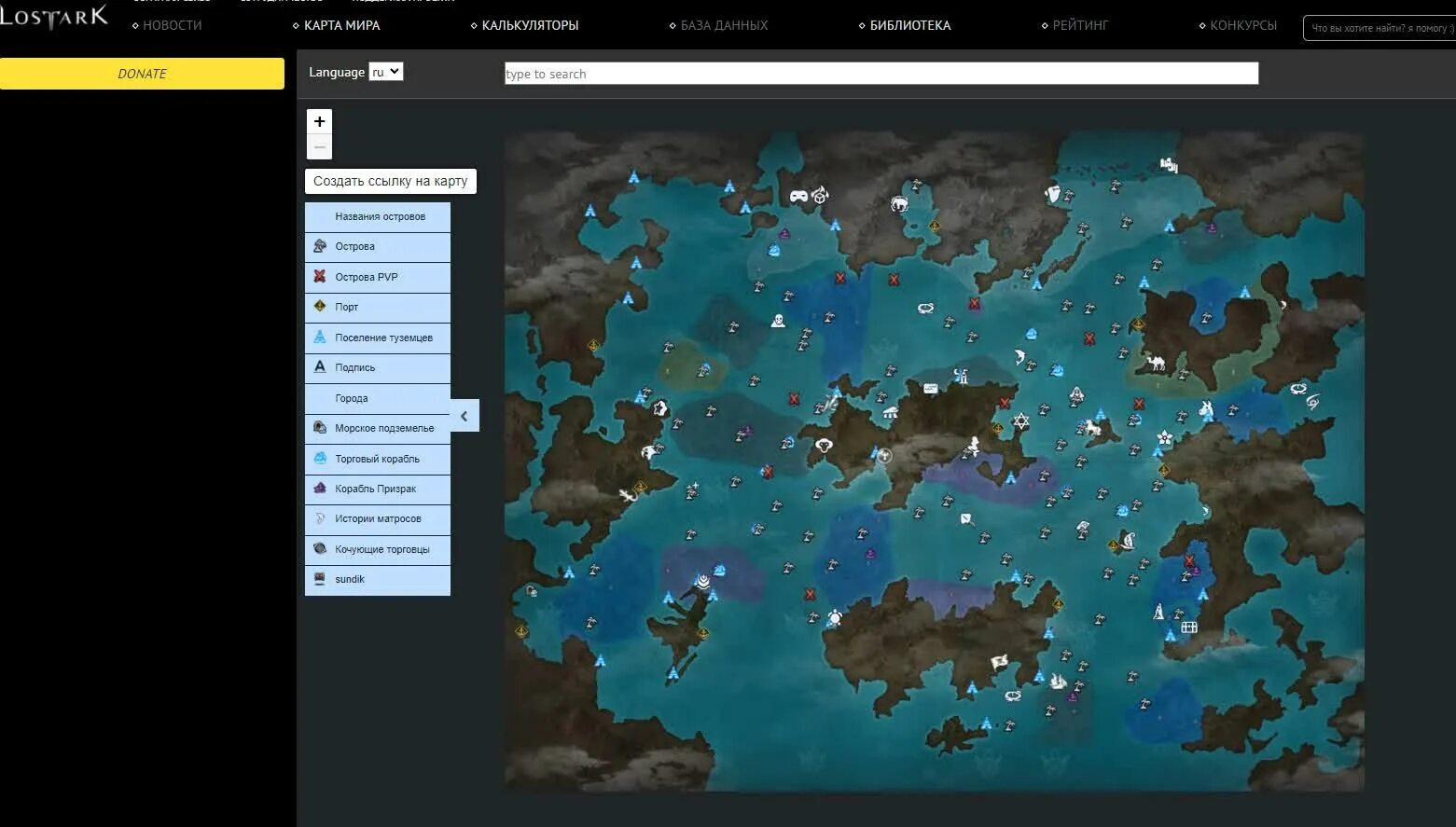The height and width of the screenshot is (827, 1456).
Task: Toggle the Города layer
Action: tap(378, 398)
